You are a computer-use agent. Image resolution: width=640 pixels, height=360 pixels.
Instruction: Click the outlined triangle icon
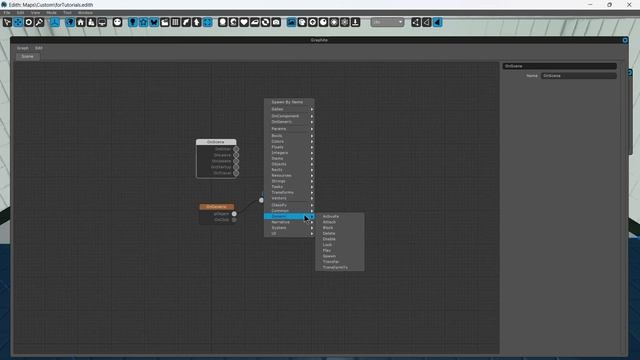427,22
